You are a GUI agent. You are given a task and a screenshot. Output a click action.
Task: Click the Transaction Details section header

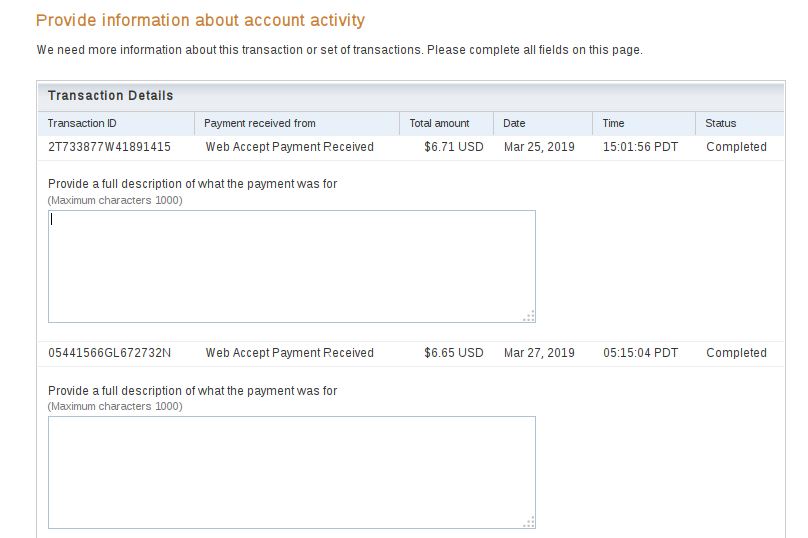tap(110, 96)
